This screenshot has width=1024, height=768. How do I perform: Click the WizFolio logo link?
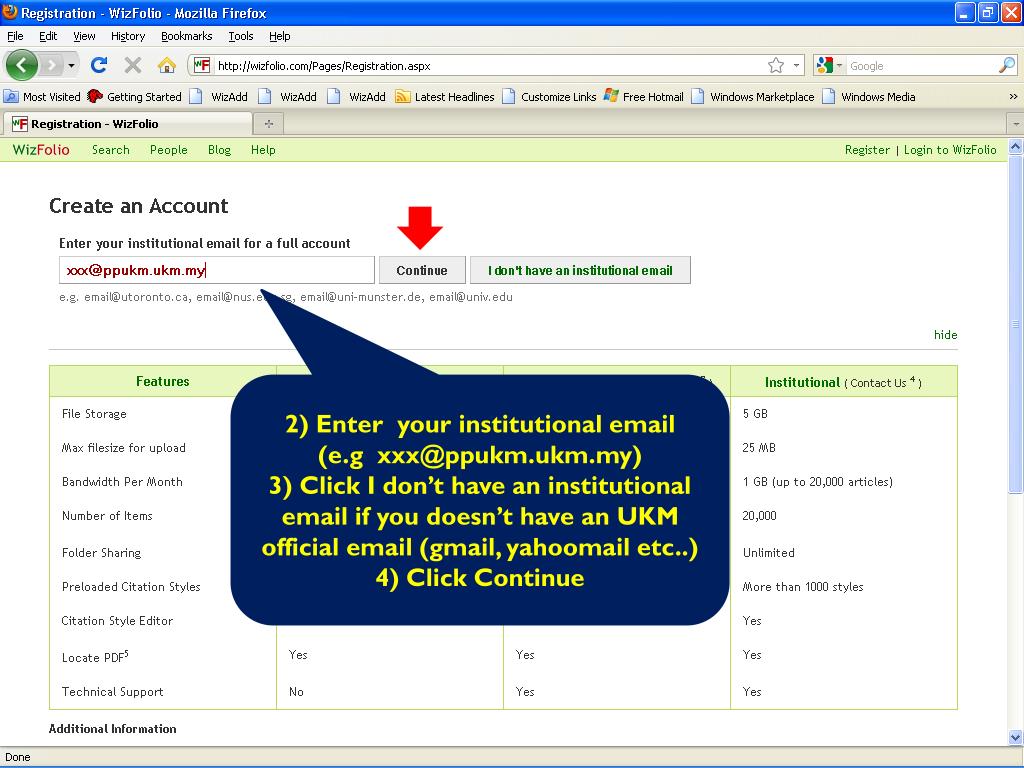(41, 150)
